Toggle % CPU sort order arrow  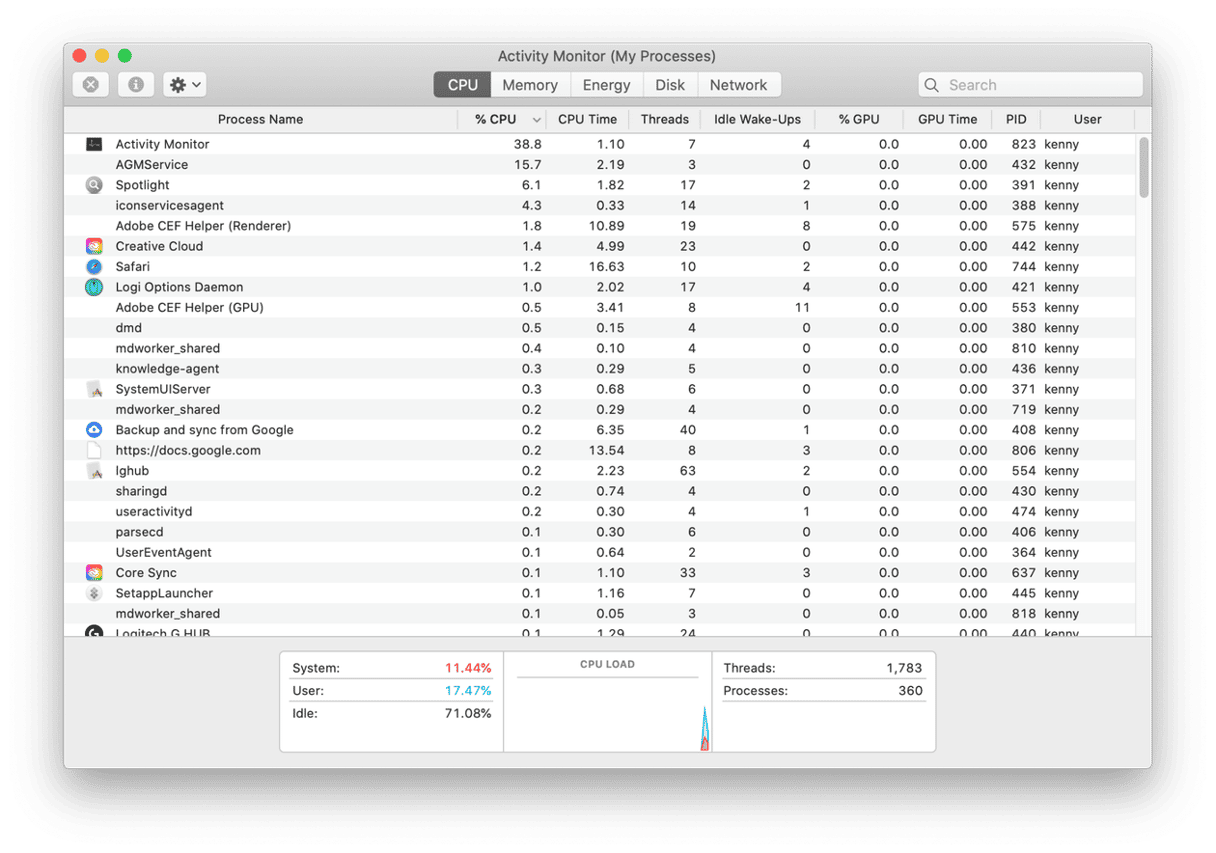pos(537,120)
